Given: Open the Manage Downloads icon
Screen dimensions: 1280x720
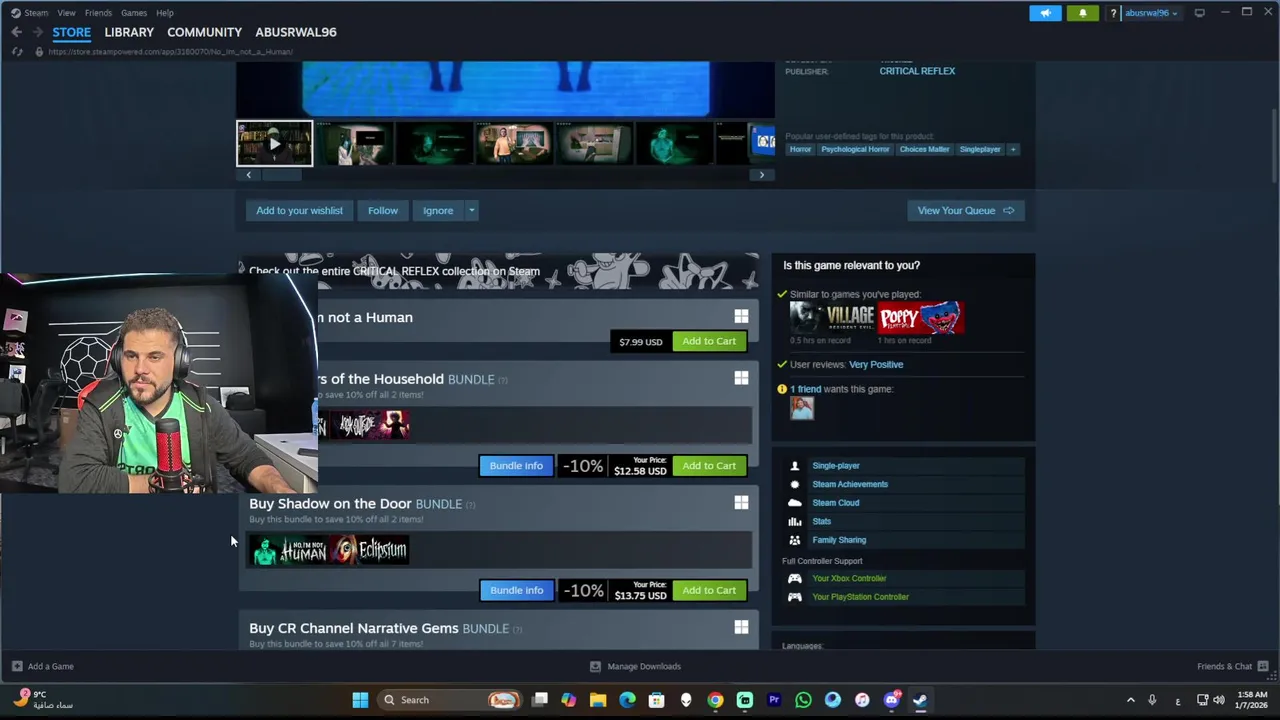Looking at the screenshot, I should coord(595,666).
